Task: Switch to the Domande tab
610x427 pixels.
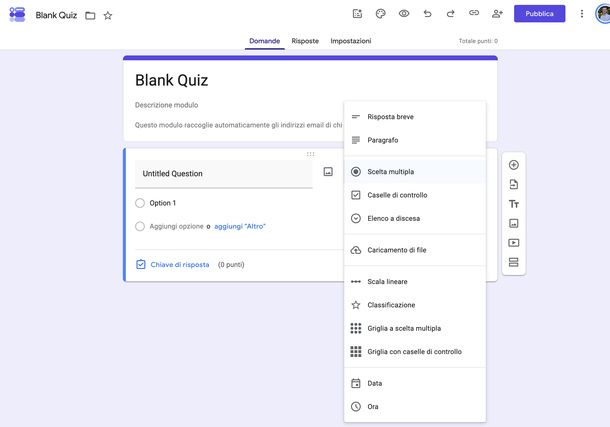Action: pos(265,41)
